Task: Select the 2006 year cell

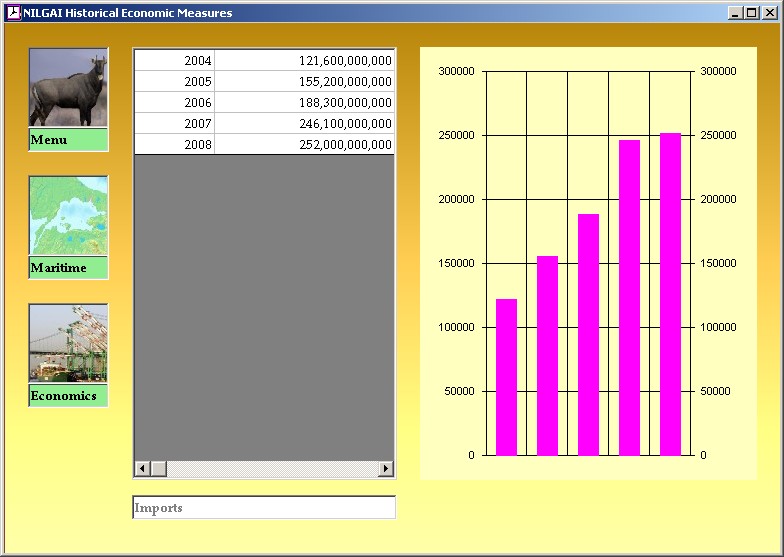Action: click(x=175, y=103)
